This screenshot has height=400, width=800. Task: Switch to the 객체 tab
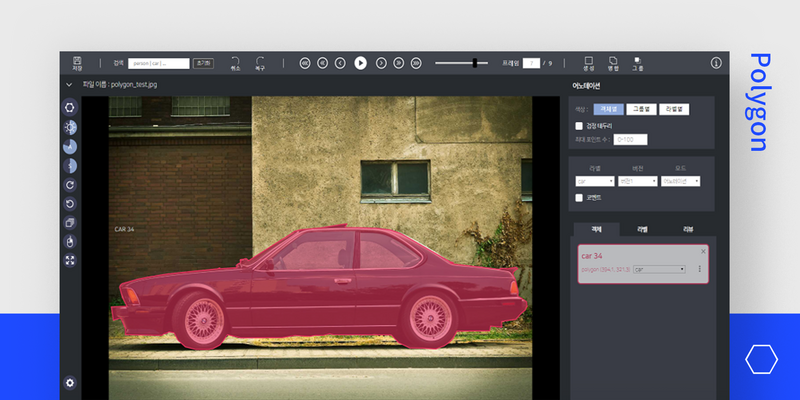pyautogui.click(x=596, y=229)
